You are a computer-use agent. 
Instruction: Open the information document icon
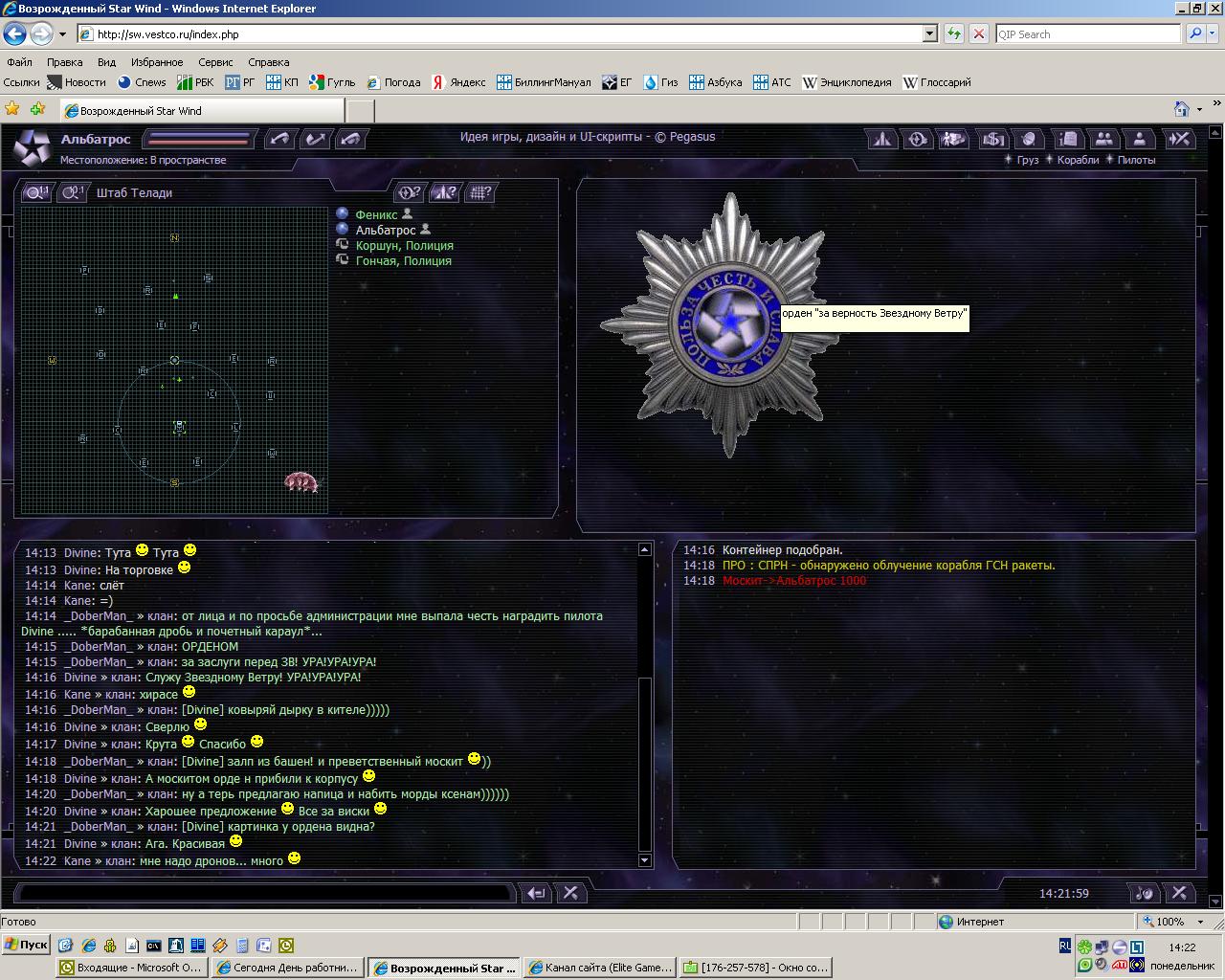point(1068,139)
